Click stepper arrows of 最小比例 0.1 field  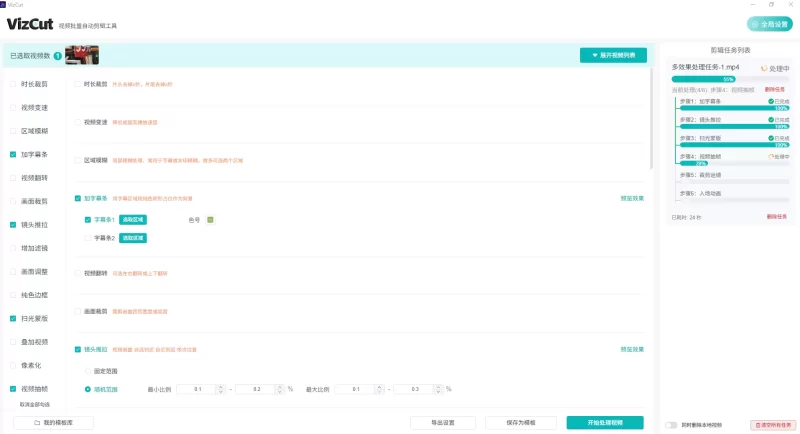(221, 389)
